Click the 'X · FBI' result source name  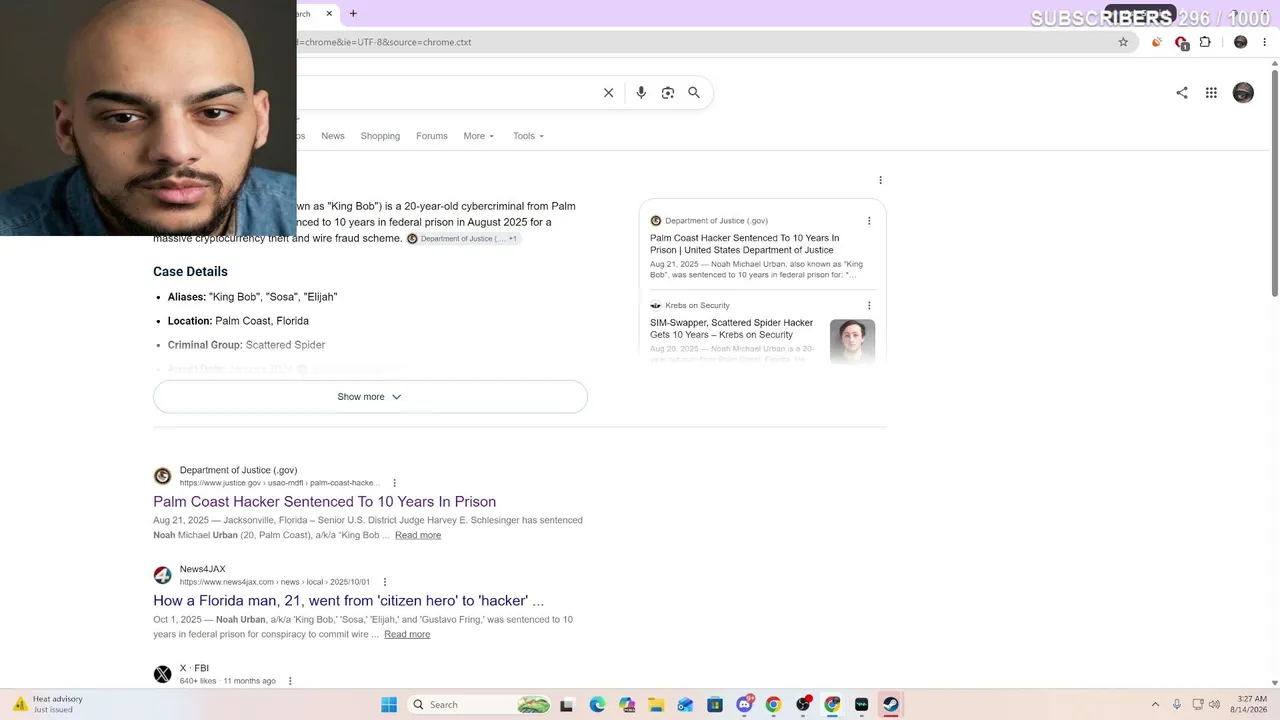tap(194, 668)
